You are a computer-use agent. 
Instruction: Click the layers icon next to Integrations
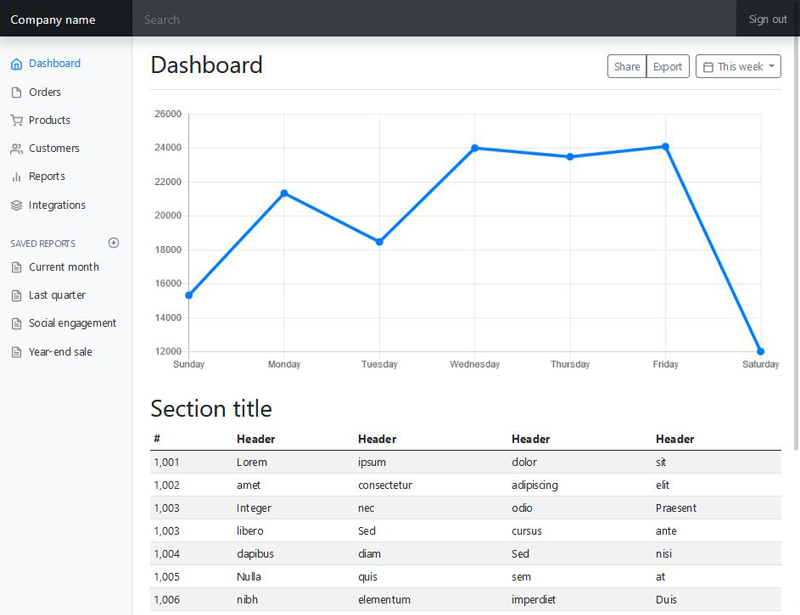(16, 205)
